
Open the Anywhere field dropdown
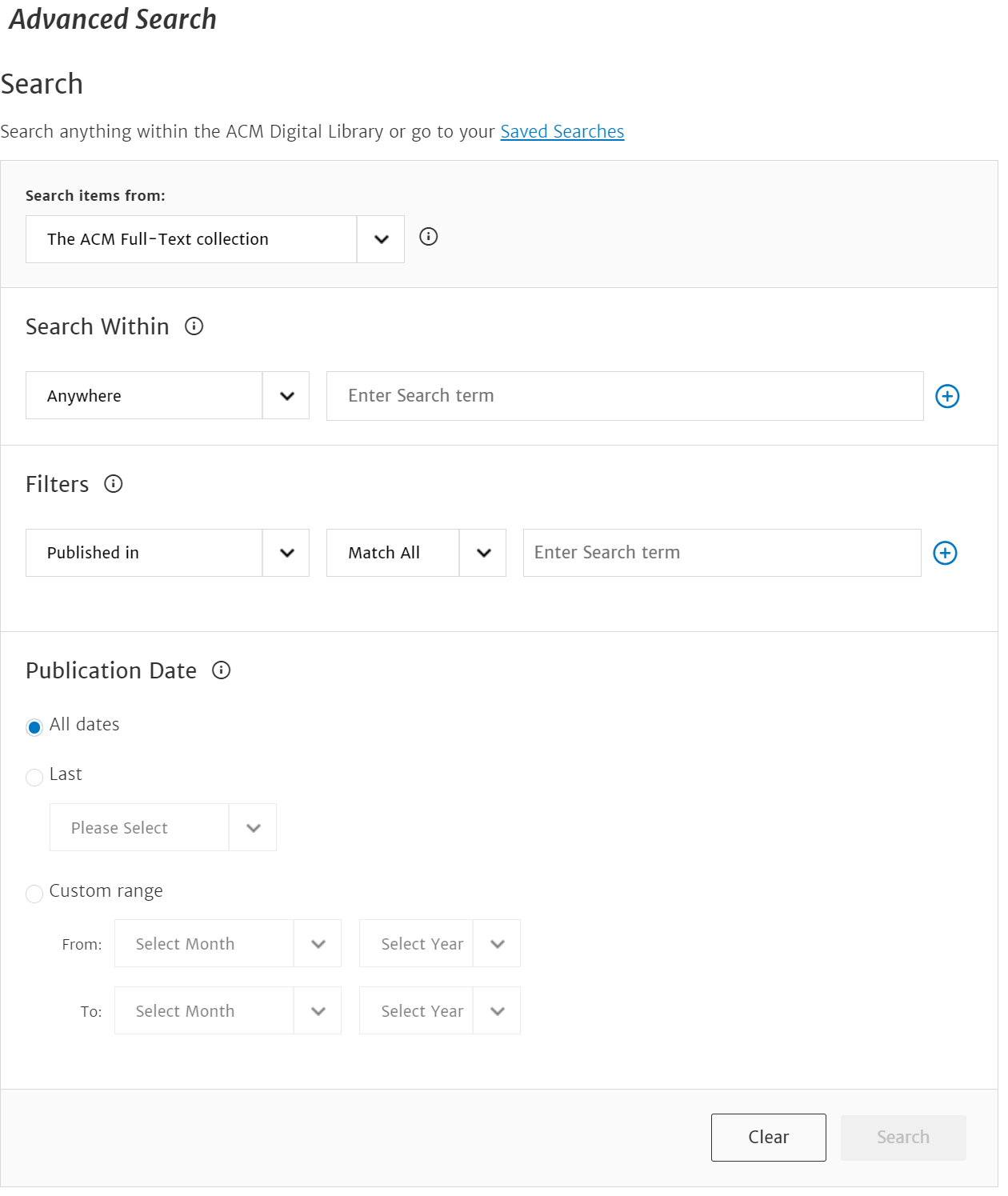pos(167,395)
